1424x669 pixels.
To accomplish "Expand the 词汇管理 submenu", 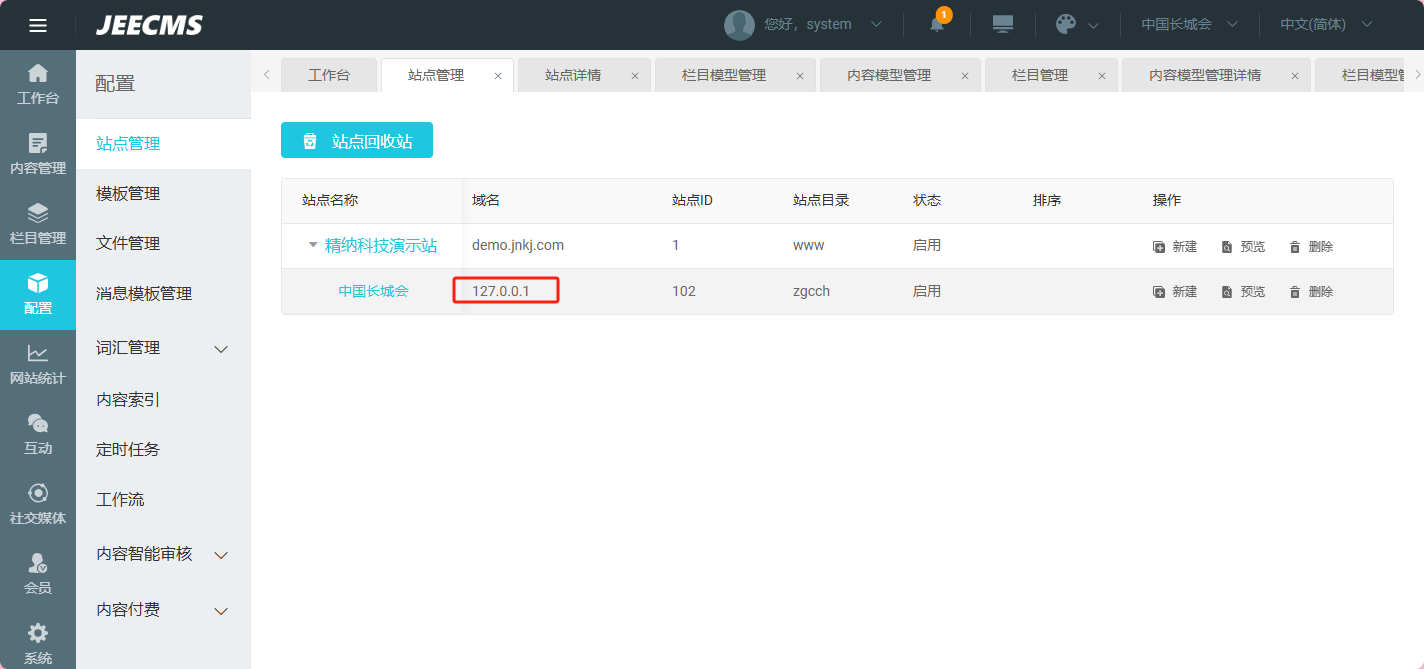I will coord(222,349).
